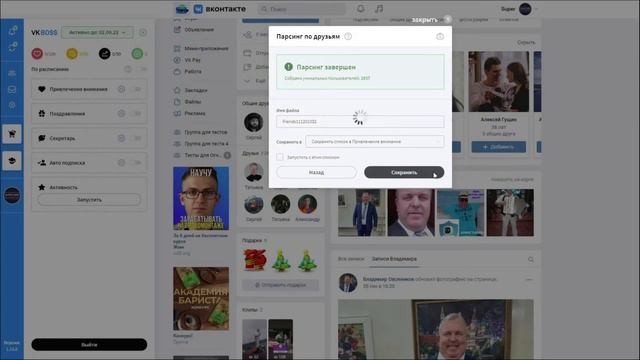Image resolution: width=640 pixels, height=360 pixels.
Task: Open the 'Академия бариста' ad thumbnail
Action: pos(201,298)
